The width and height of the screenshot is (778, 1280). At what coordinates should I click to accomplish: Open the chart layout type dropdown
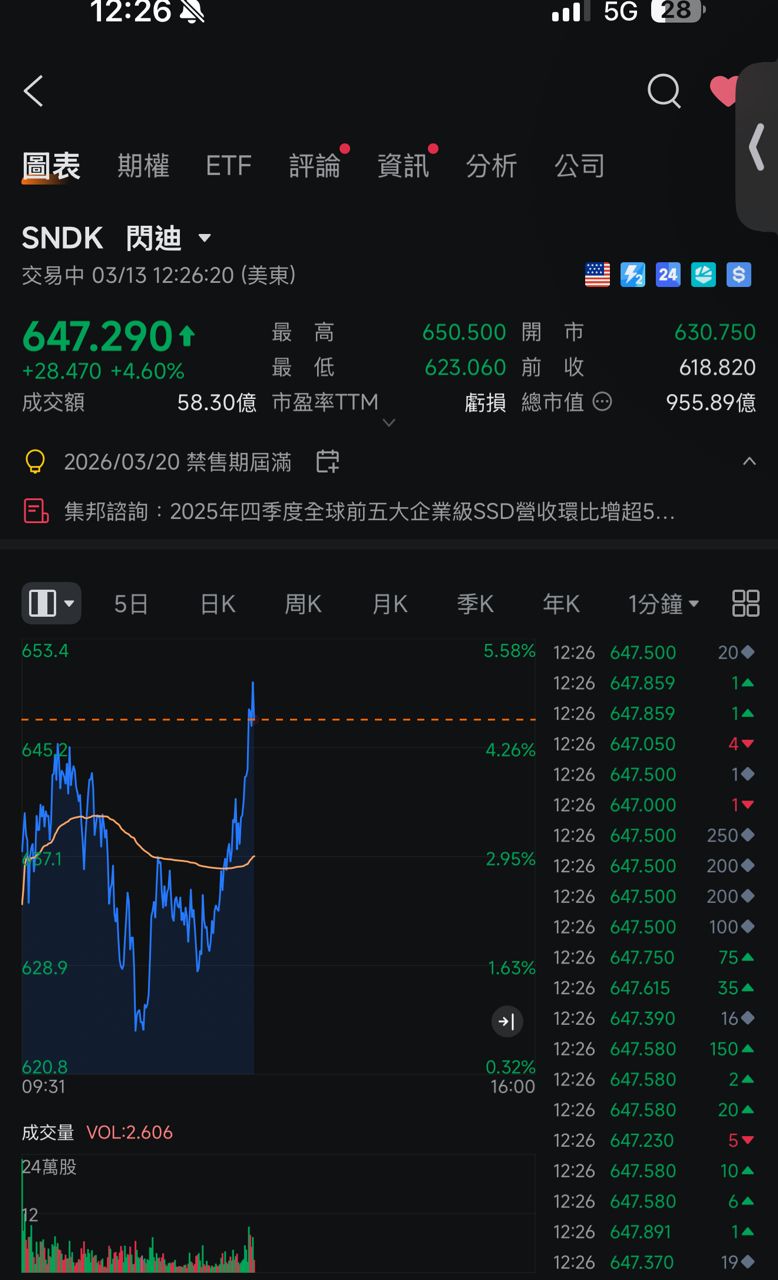51,603
